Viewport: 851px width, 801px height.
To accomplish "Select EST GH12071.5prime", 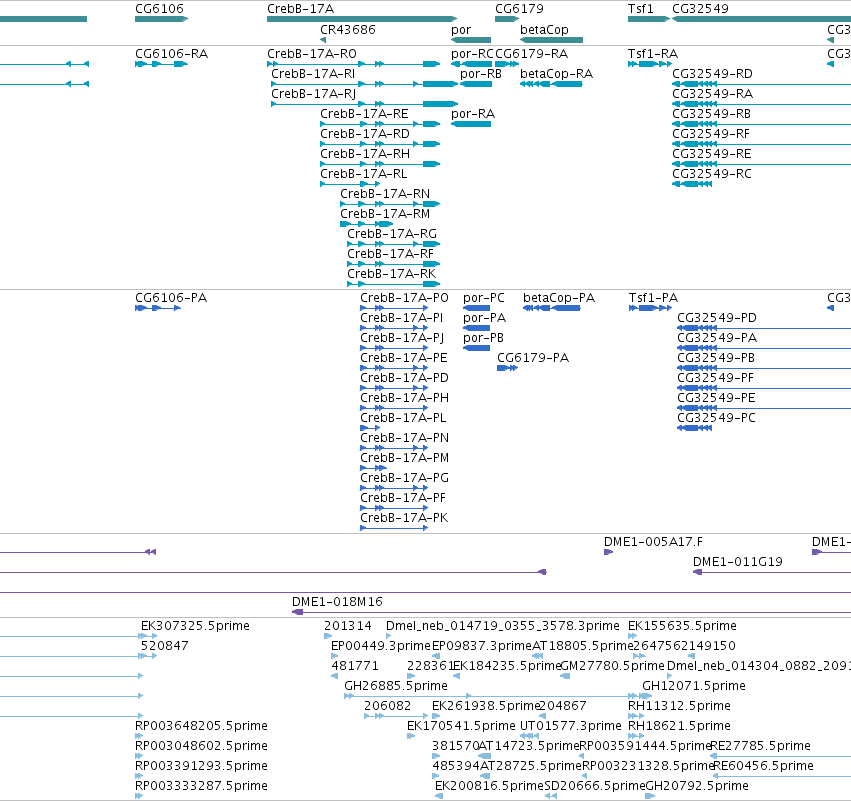I will (693, 686).
